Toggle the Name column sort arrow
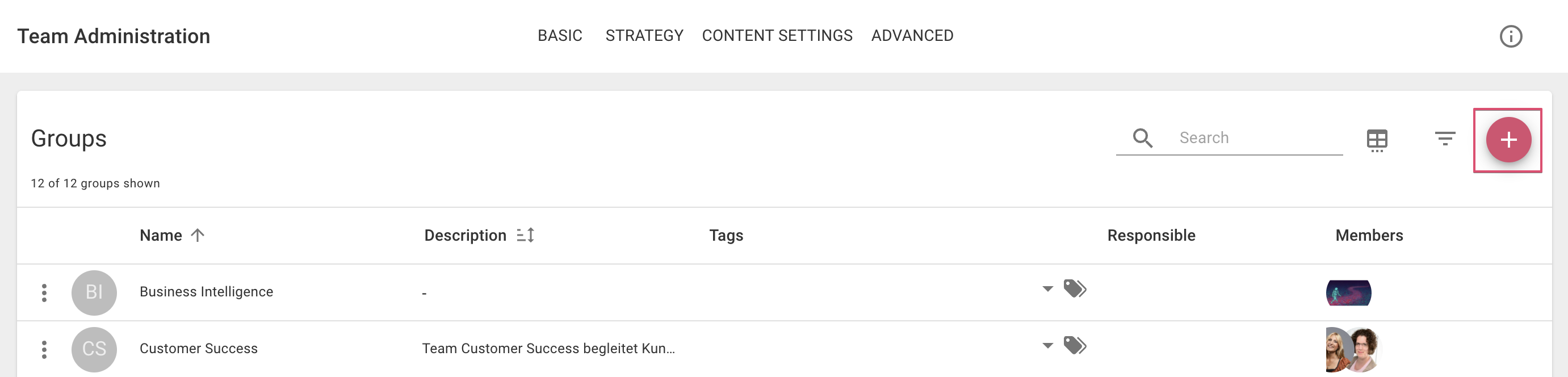 tap(197, 235)
